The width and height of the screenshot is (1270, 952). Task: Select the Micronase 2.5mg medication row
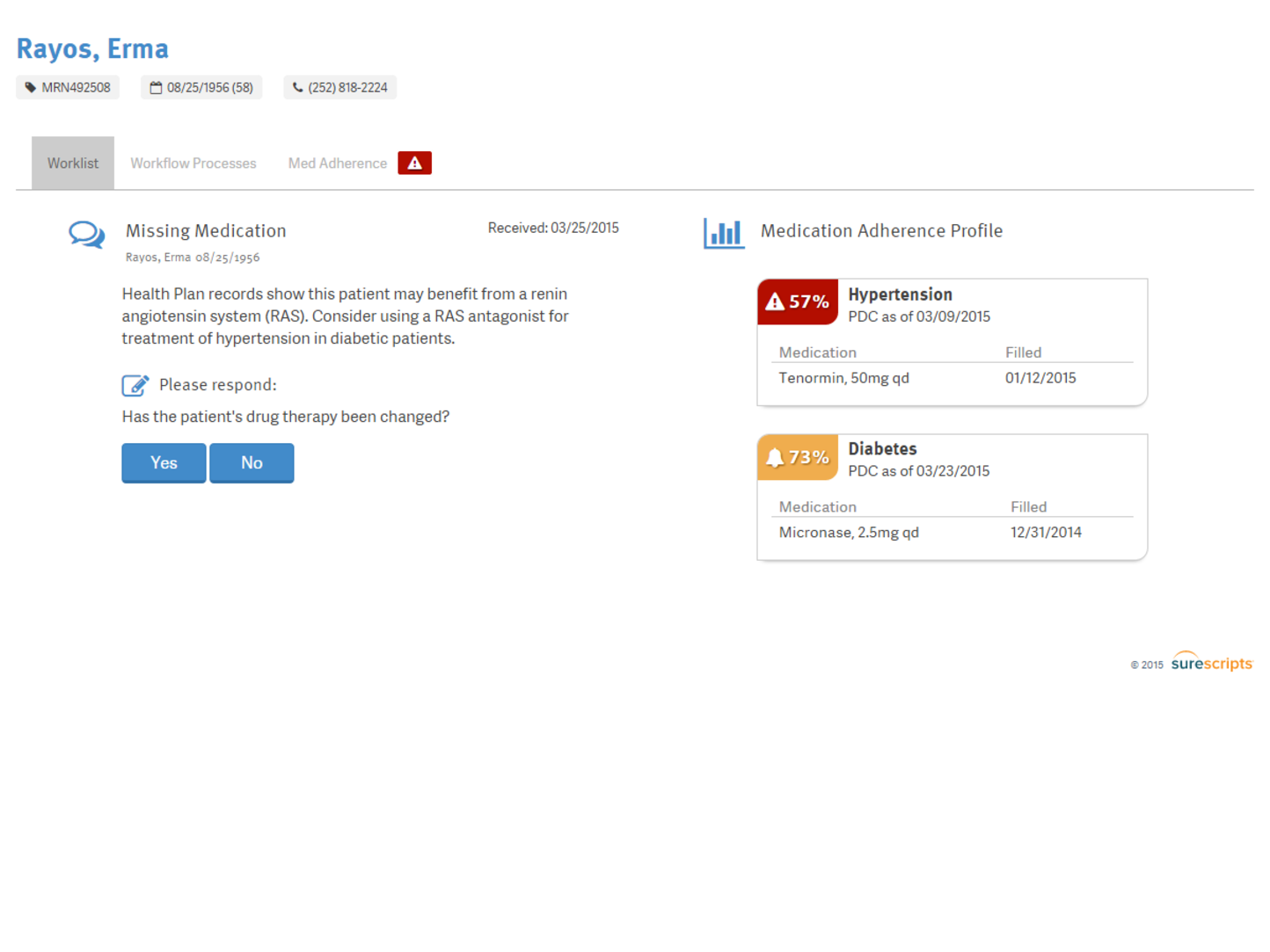click(848, 532)
